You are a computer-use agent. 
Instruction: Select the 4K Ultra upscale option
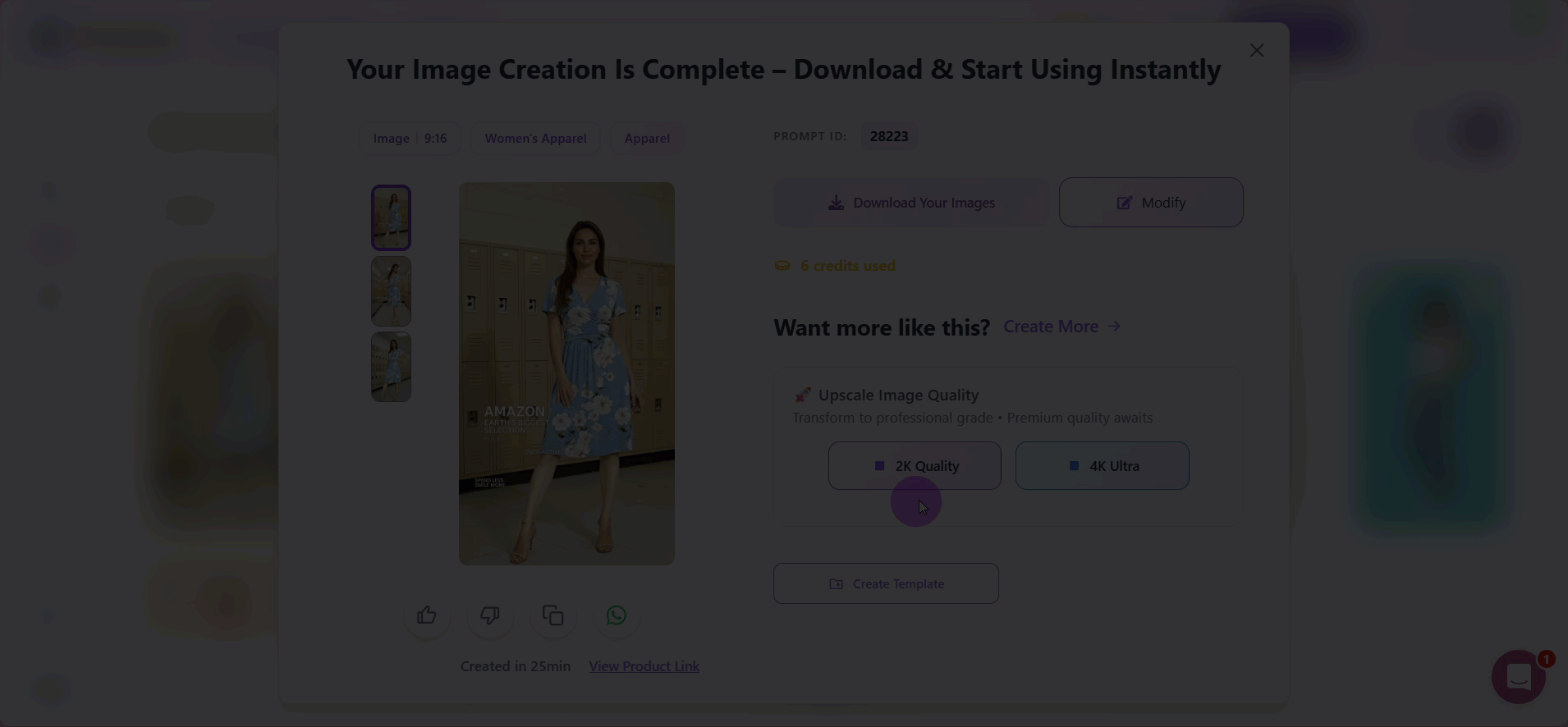click(1102, 466)
